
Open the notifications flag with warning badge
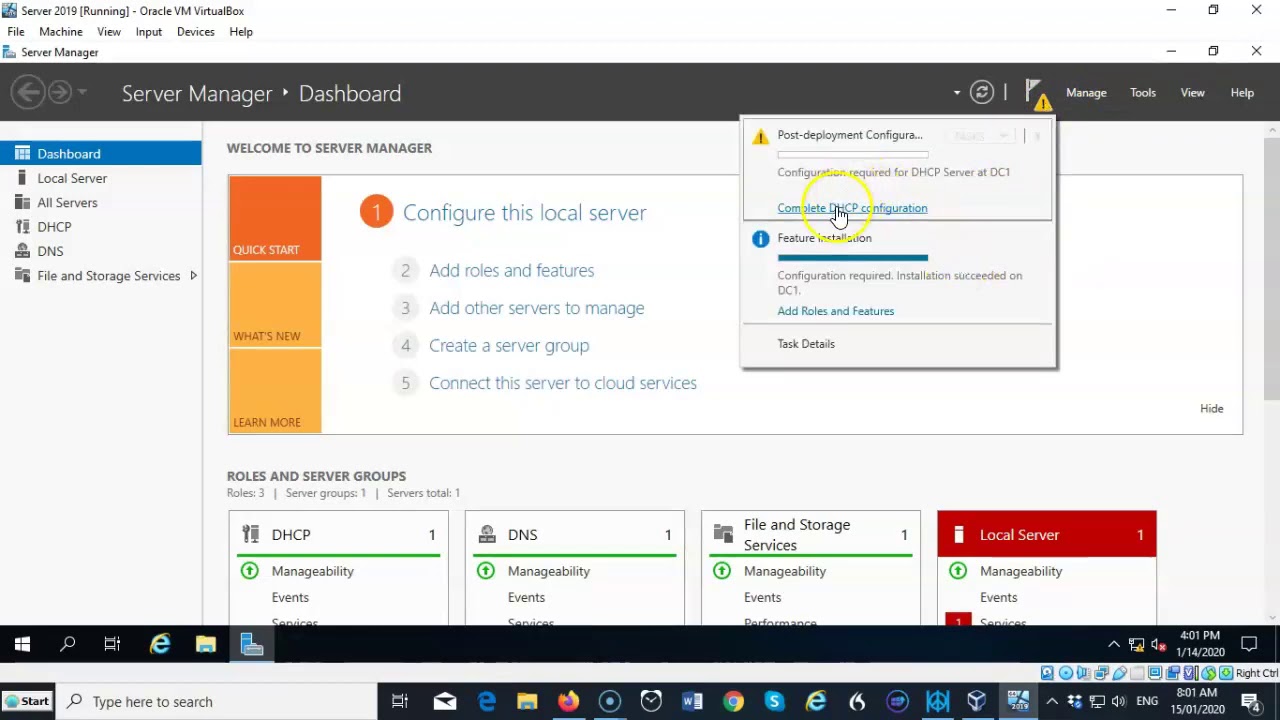point(1038,94)
